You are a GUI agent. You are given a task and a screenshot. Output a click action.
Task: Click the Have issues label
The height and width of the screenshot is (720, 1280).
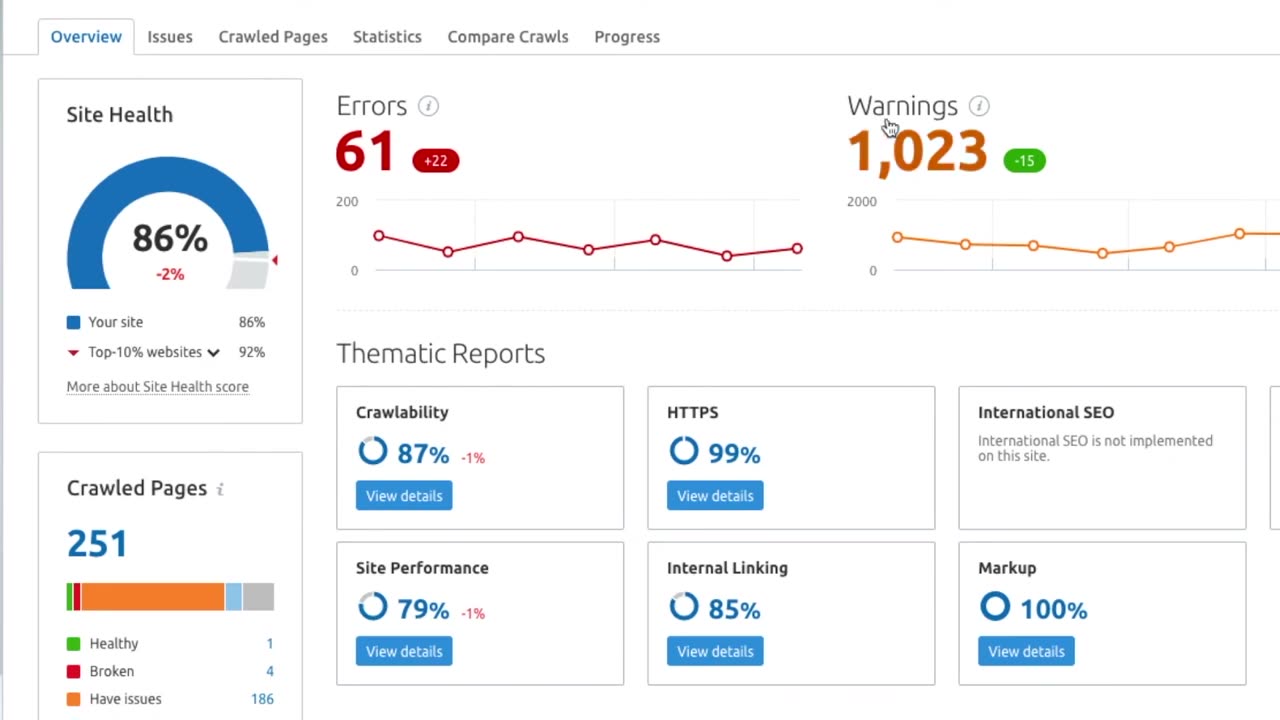(x=125, y=699)
